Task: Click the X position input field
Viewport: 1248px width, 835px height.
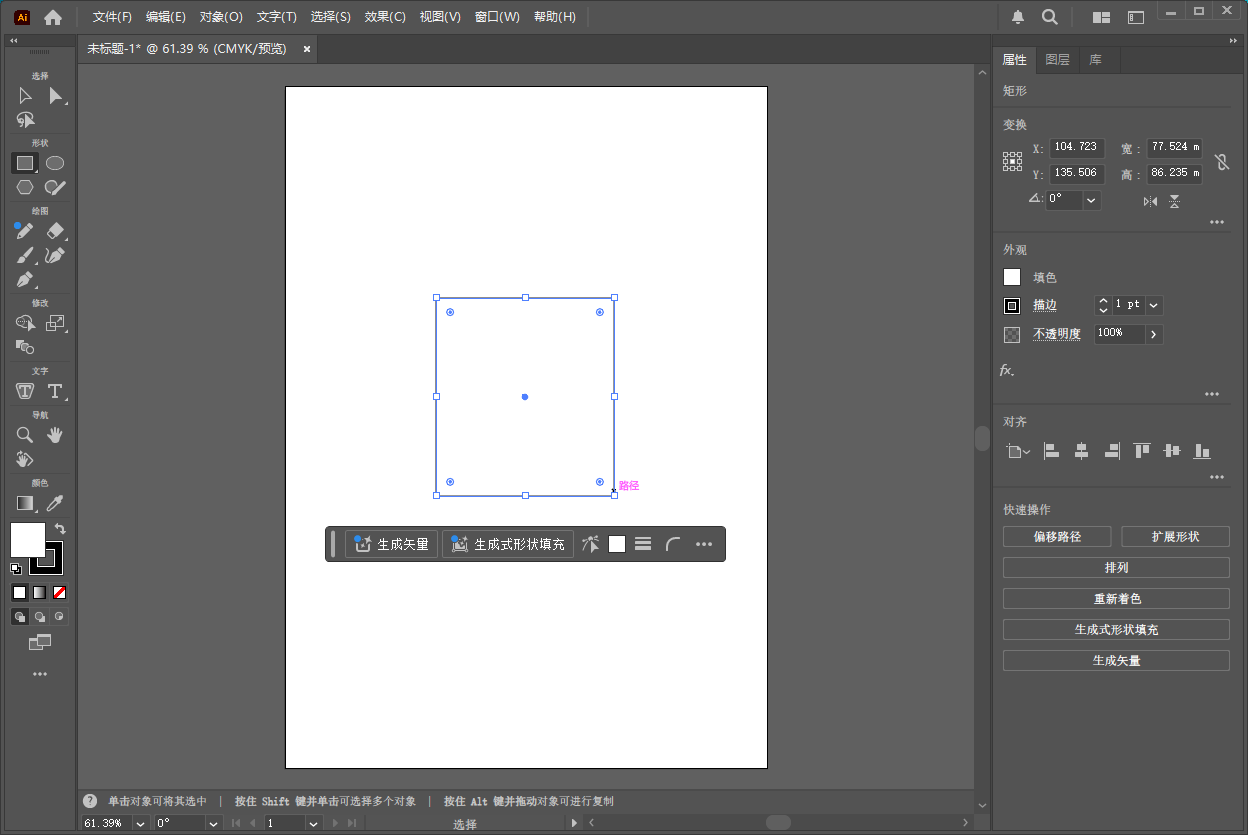Action: pos(1077,147)
